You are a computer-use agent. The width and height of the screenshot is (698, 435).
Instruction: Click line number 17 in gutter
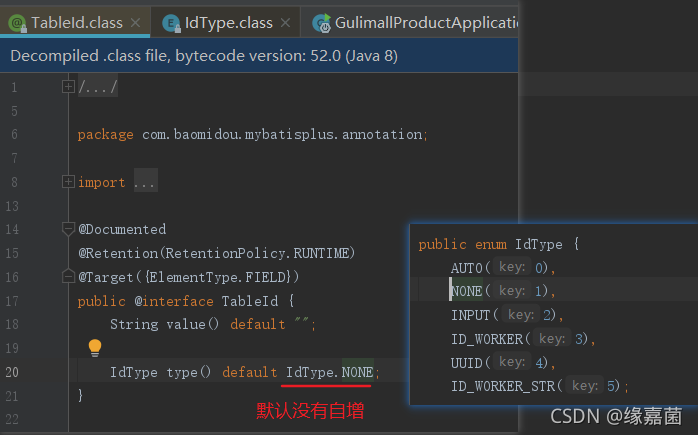[x=12, y=301]
